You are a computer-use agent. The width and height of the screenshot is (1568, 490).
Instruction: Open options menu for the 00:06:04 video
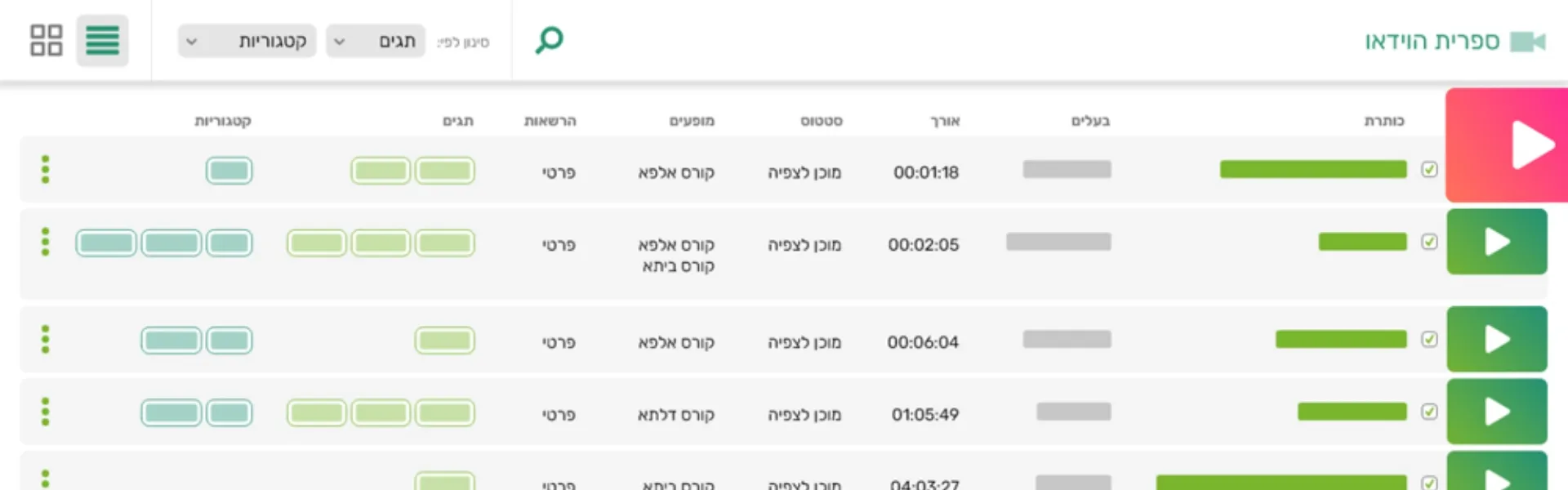pyautogui.click(x=46, y=340)
